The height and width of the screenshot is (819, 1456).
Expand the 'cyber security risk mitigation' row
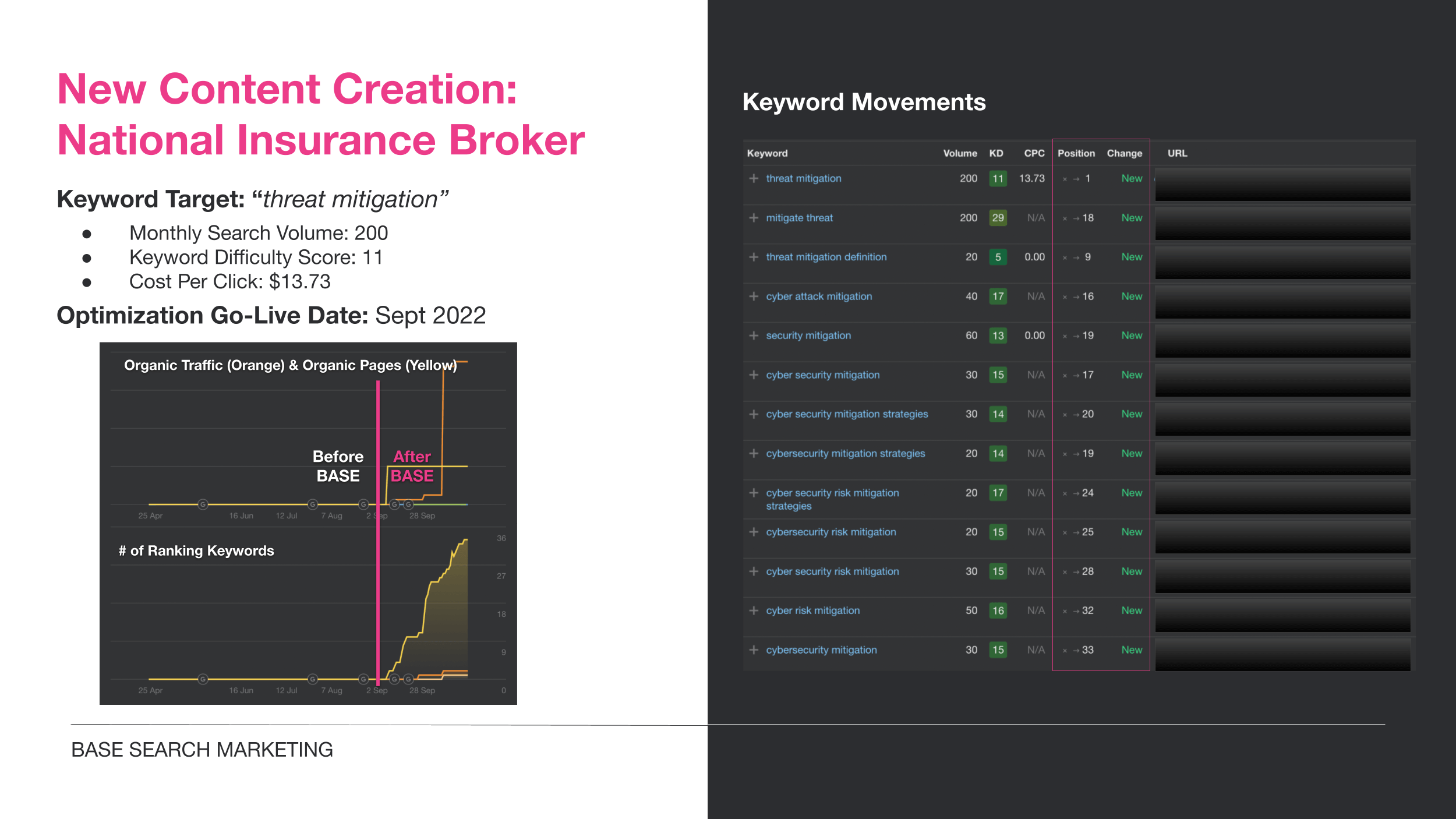click(754, 571)
